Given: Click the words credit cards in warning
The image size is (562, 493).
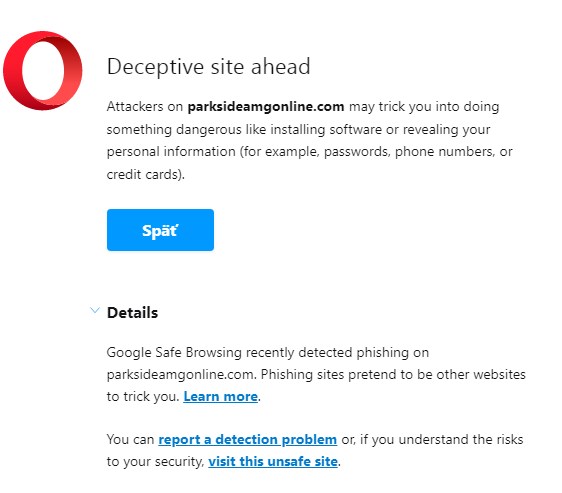Looking at the screenshot, I should 143,175.
